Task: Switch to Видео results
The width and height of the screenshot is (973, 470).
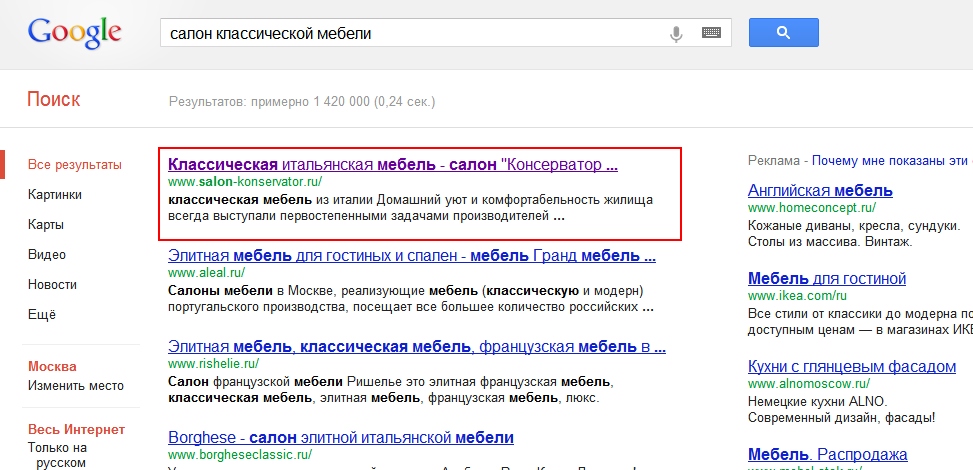Action: (47, 255)
